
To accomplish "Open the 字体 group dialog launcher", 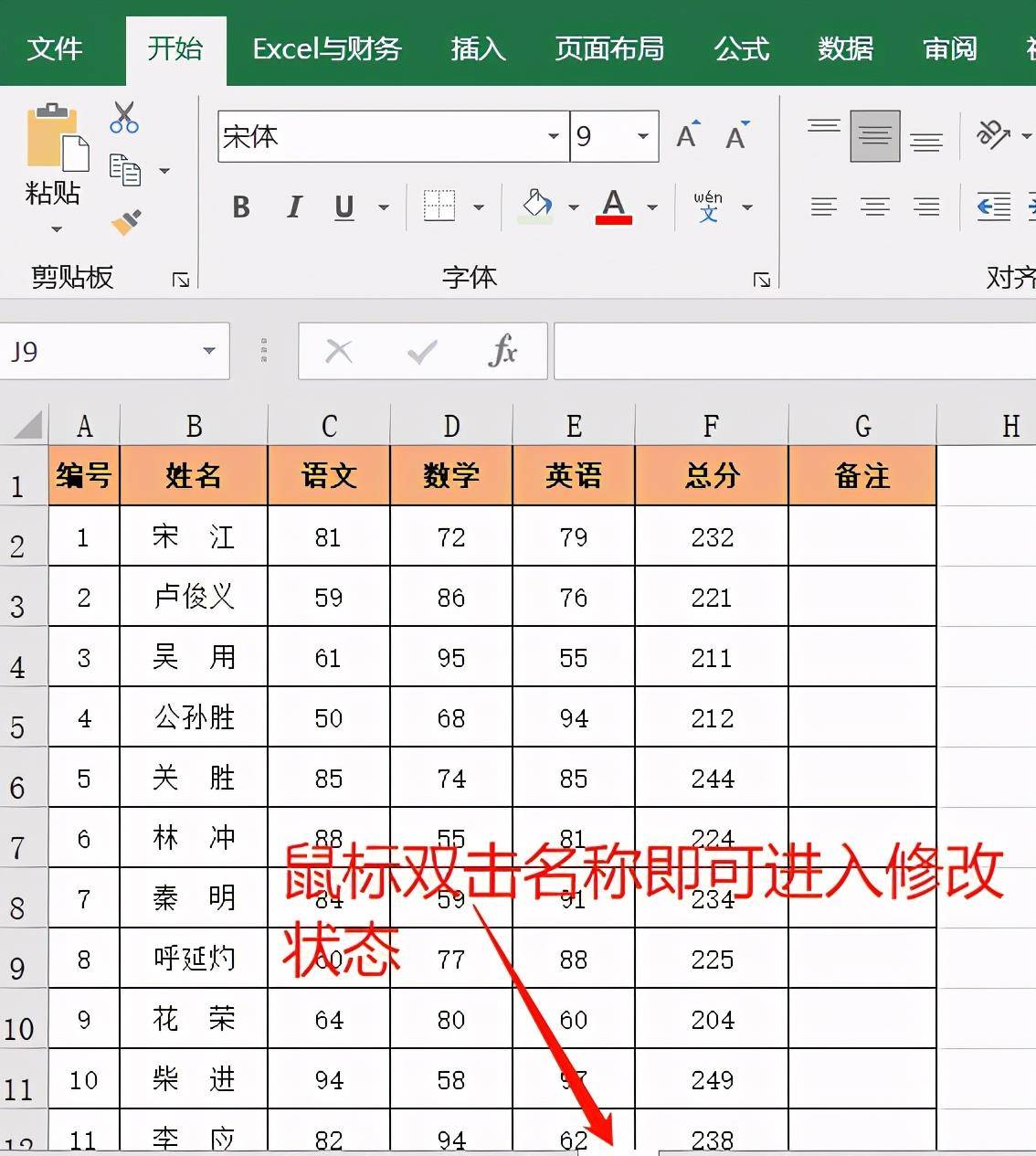I will pyautogui.click(x=761, y=279).
